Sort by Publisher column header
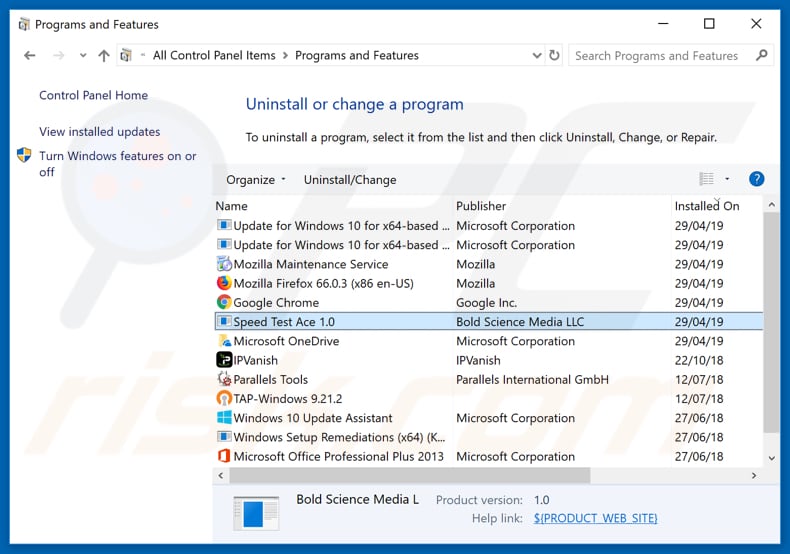The image size is (790, 554). pyautogui.click(x=481, y=206)
